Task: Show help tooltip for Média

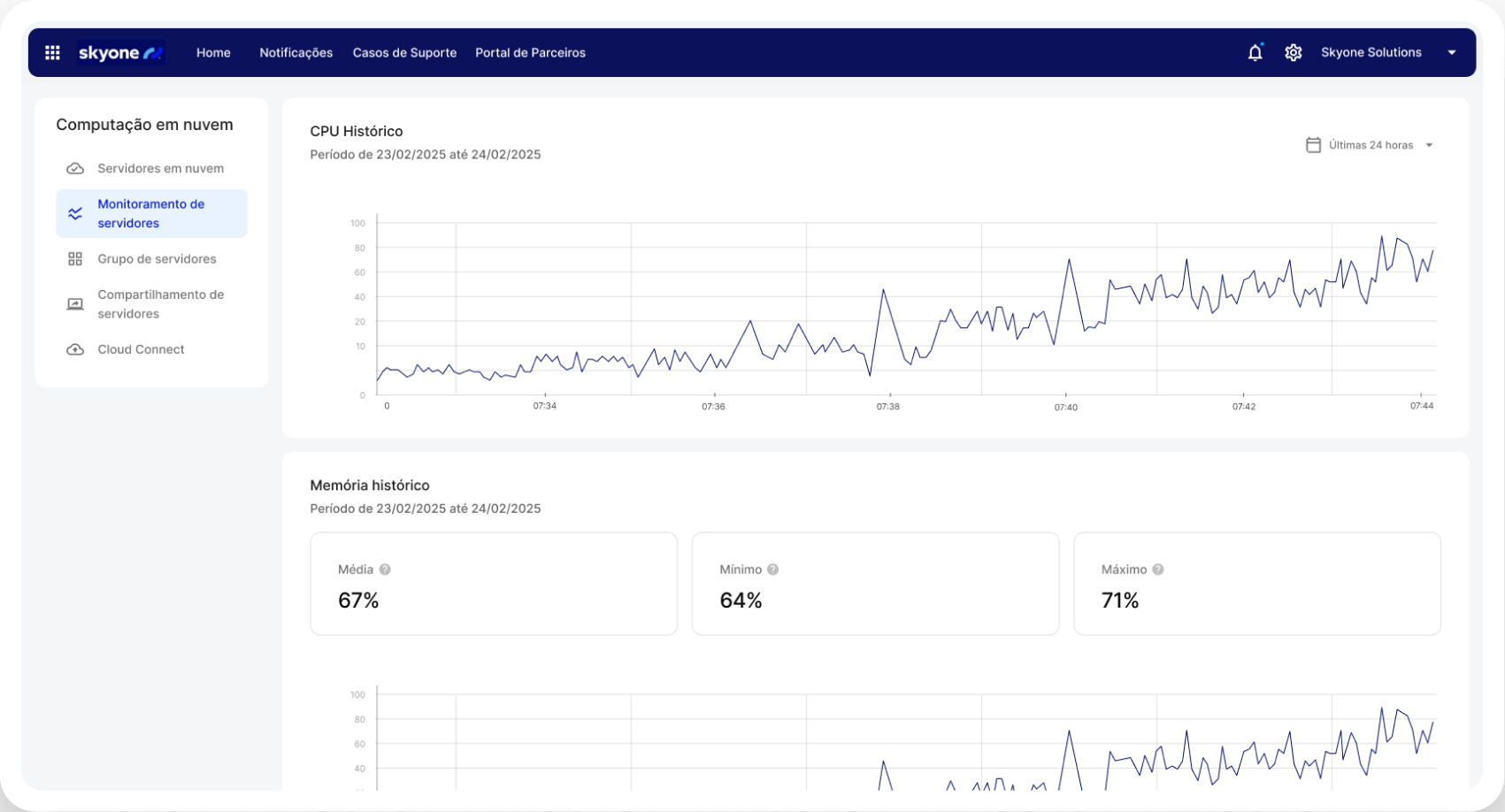Action: [385, 570]
